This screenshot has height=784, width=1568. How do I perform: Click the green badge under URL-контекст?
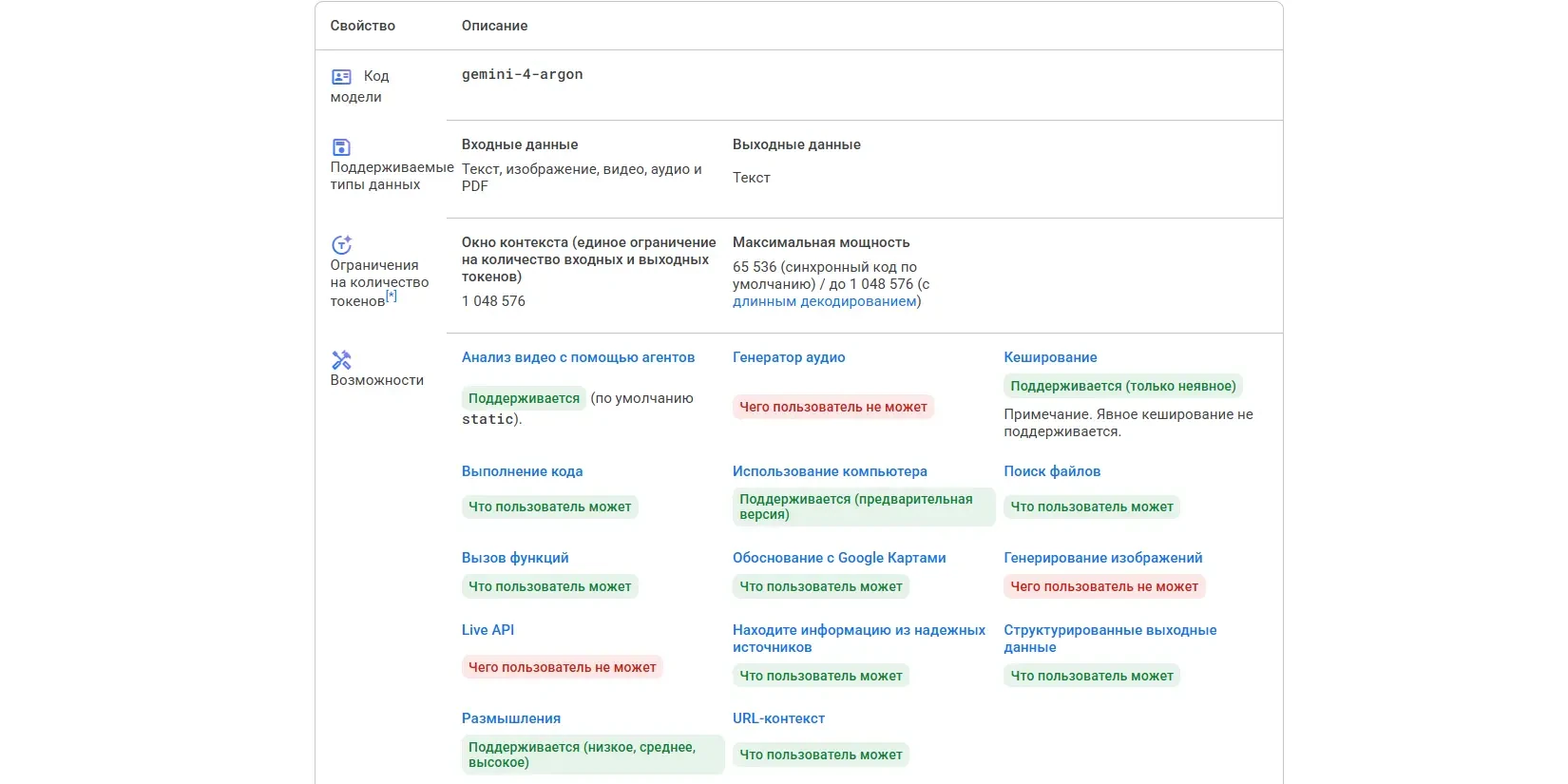[821, 755]
